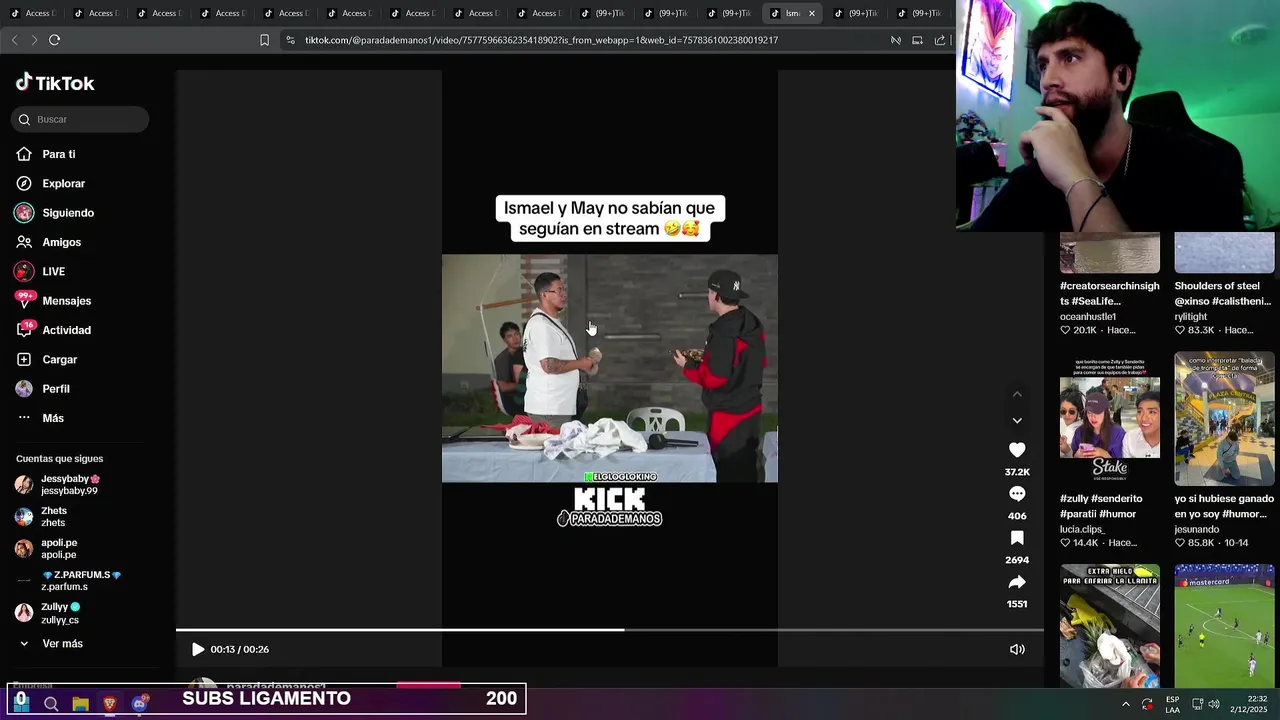
Task: Open the Extra hielo video thumbnail
Action: tap(1110, 625)
